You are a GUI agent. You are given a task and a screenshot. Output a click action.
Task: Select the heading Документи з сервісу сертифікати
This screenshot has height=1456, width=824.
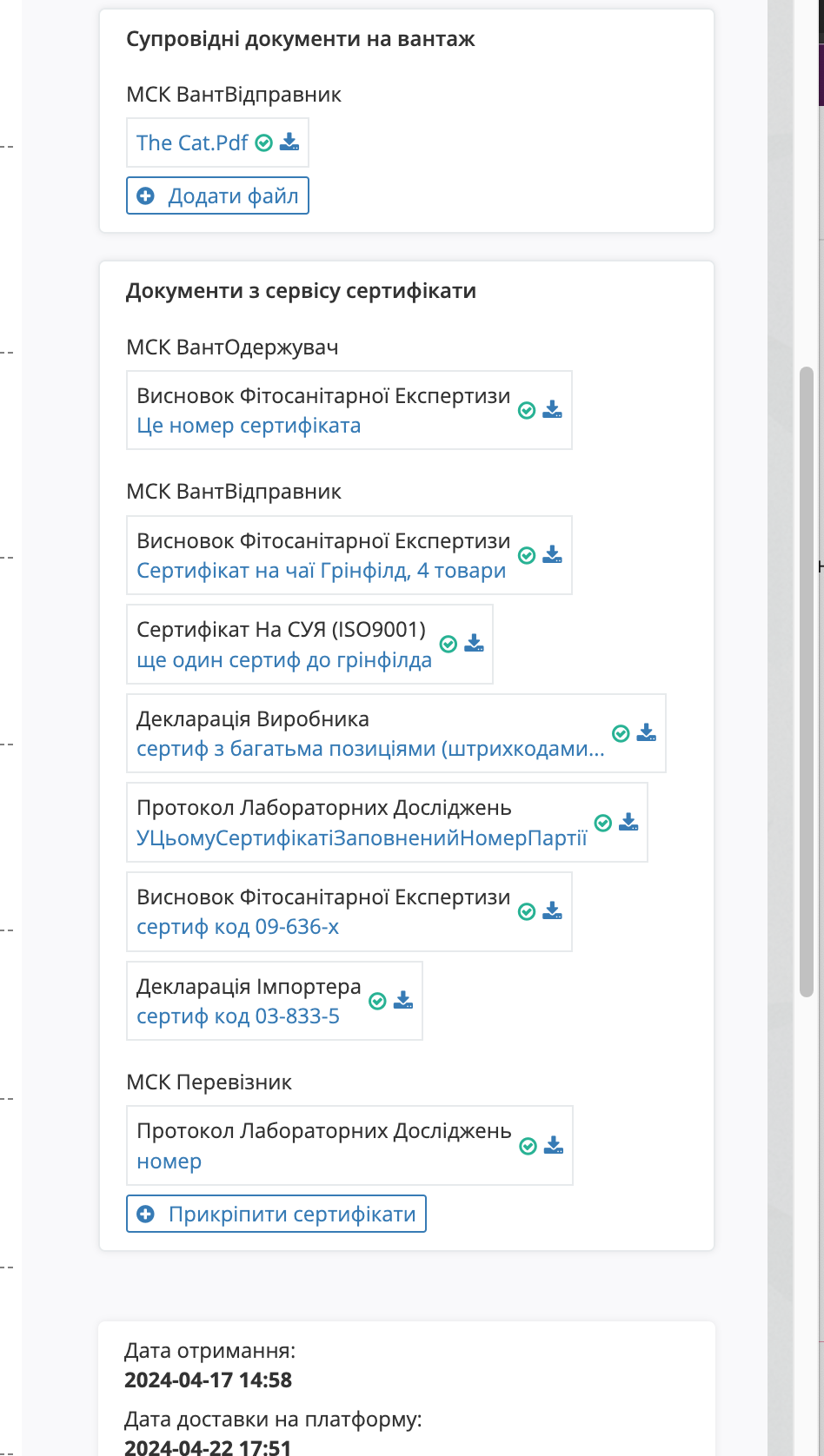(301, 291)
